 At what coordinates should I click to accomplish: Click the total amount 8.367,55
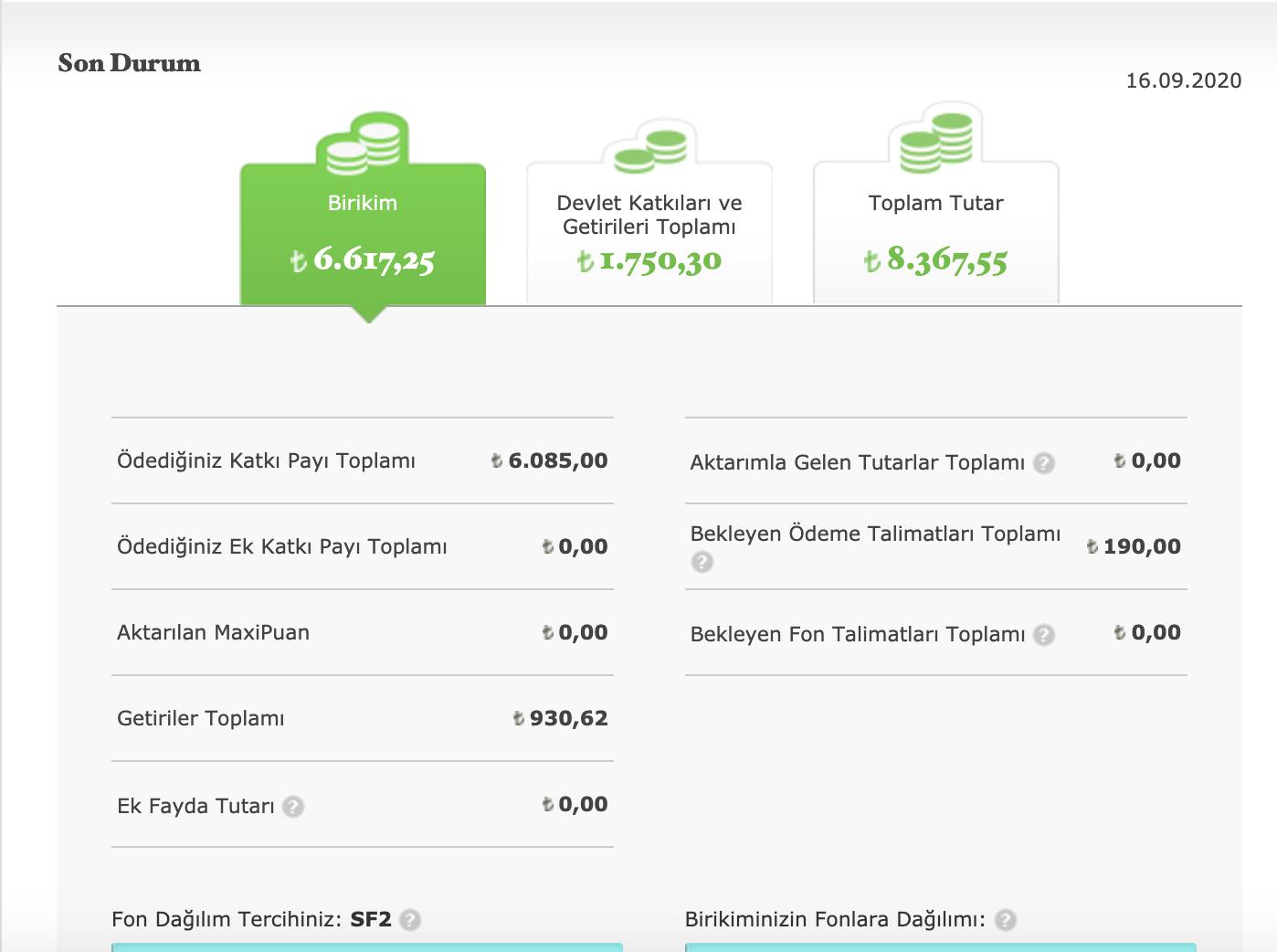pos(936,260)
